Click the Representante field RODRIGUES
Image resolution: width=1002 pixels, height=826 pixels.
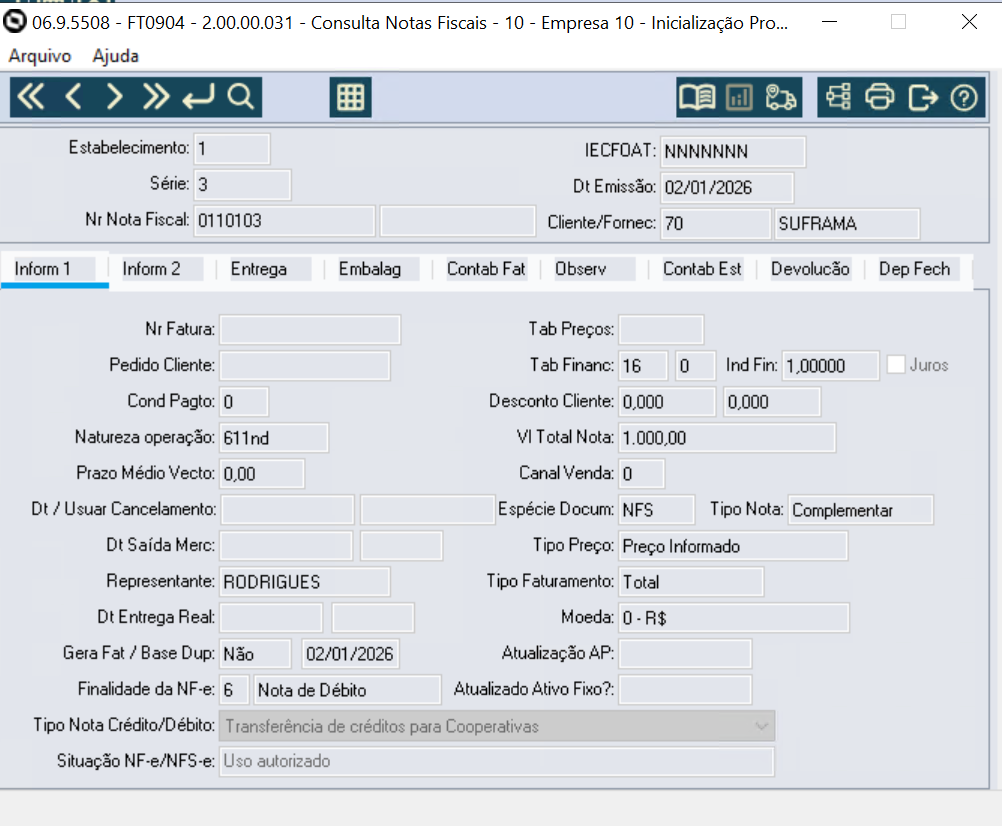[x=305, y=581]
